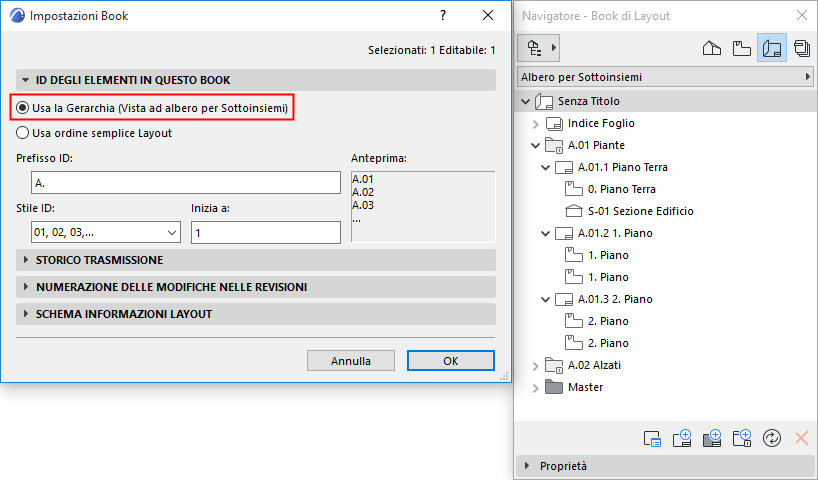Click the A.02 Alzati folder icon
The width and height of the screenshot is (818, 480).
(554, 365)
